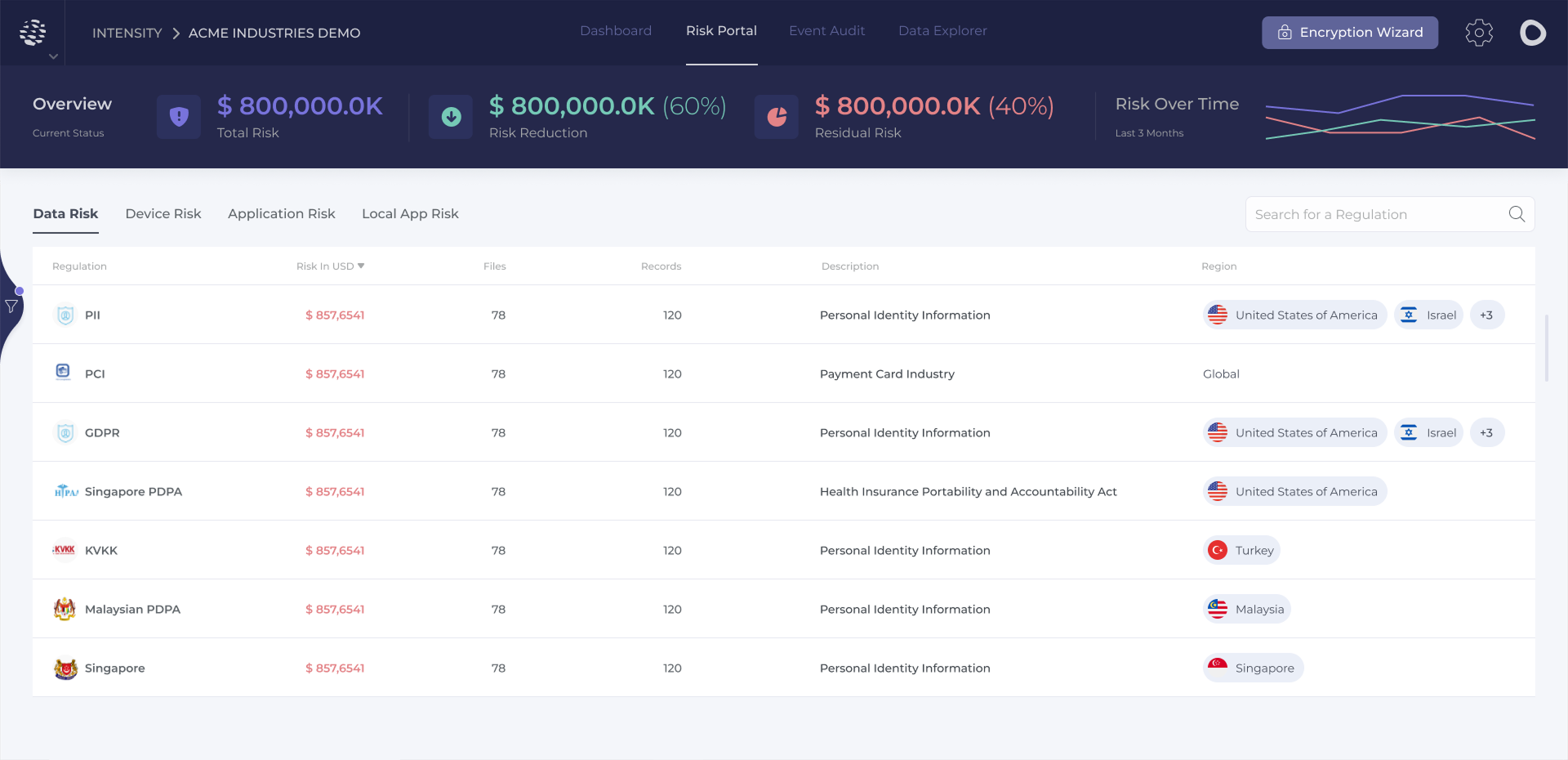The image size is (1568, 760).
Task: Sort by Risk In USD column arrow
Action: pos(361,266)
